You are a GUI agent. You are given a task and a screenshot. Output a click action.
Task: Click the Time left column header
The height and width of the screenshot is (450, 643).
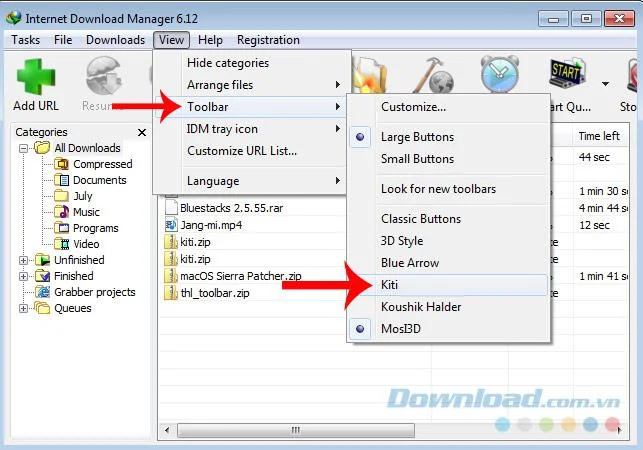[600, 136]
